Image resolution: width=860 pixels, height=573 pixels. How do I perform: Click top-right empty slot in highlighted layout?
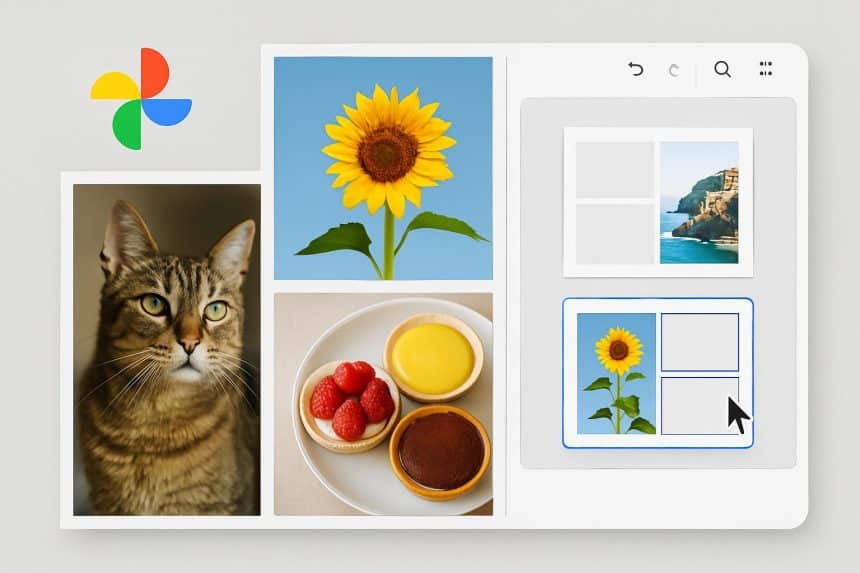click(x=700, y=342)
